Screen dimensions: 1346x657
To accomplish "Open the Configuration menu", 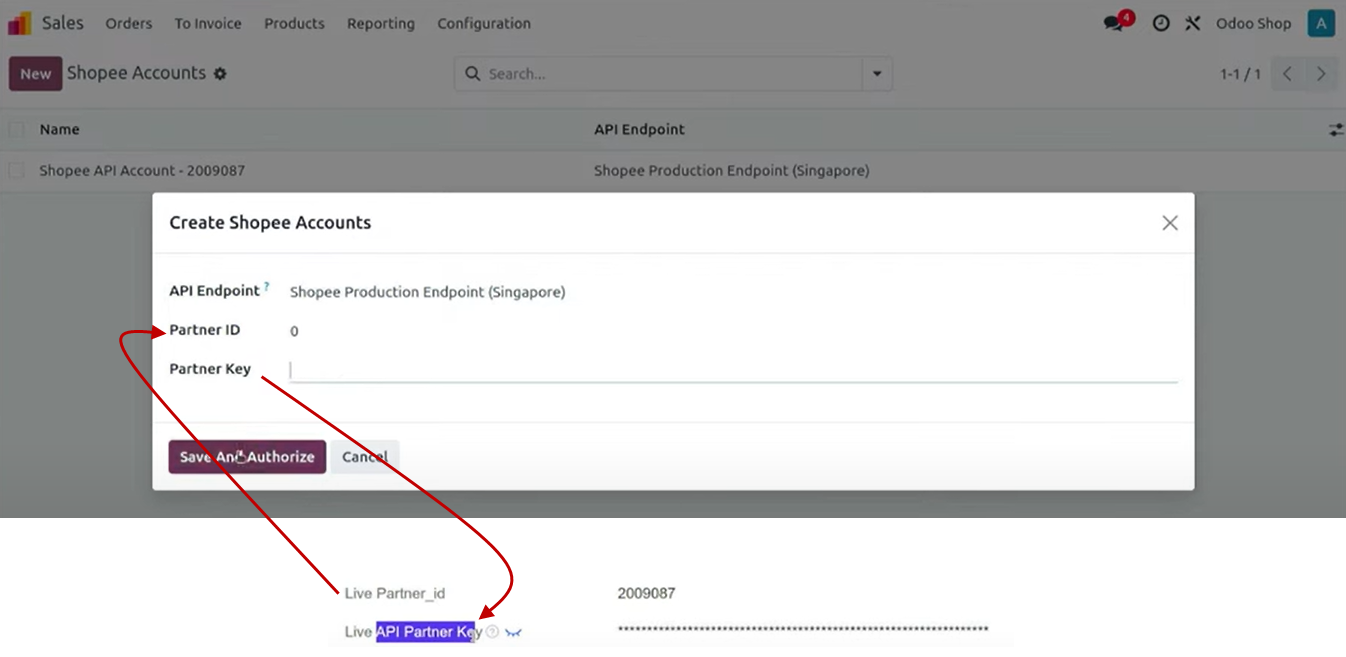I will pos(484,23).
